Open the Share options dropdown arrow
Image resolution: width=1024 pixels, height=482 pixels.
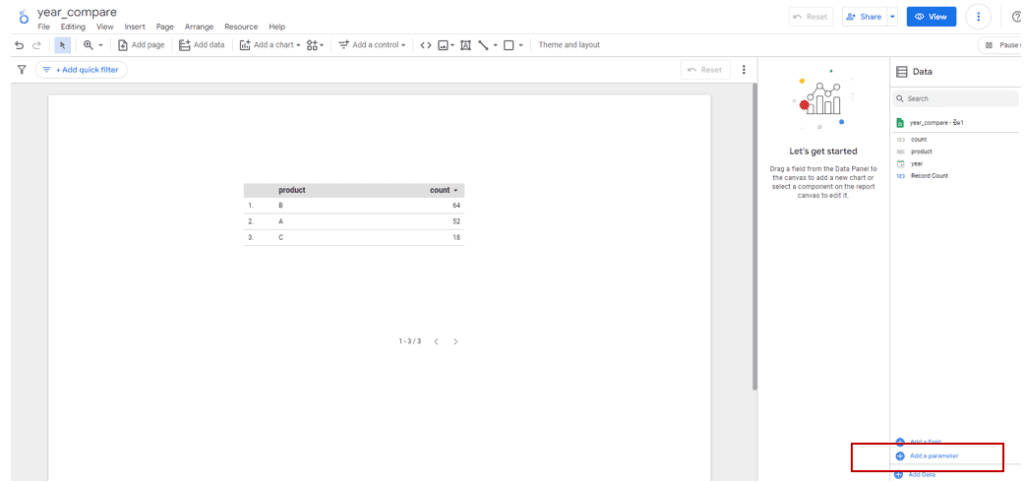(x=892, y=17)
